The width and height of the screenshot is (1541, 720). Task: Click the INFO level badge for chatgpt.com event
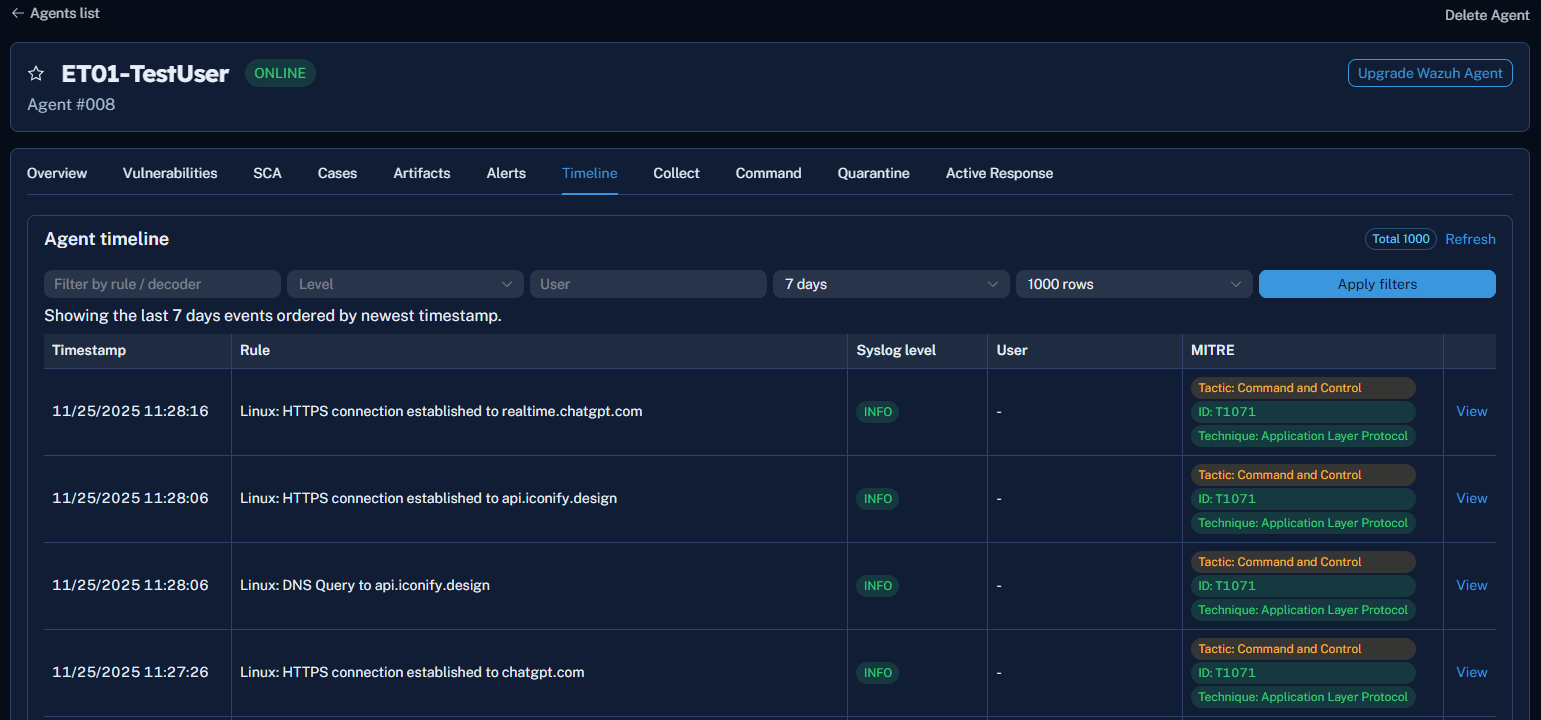pos(877,673)
